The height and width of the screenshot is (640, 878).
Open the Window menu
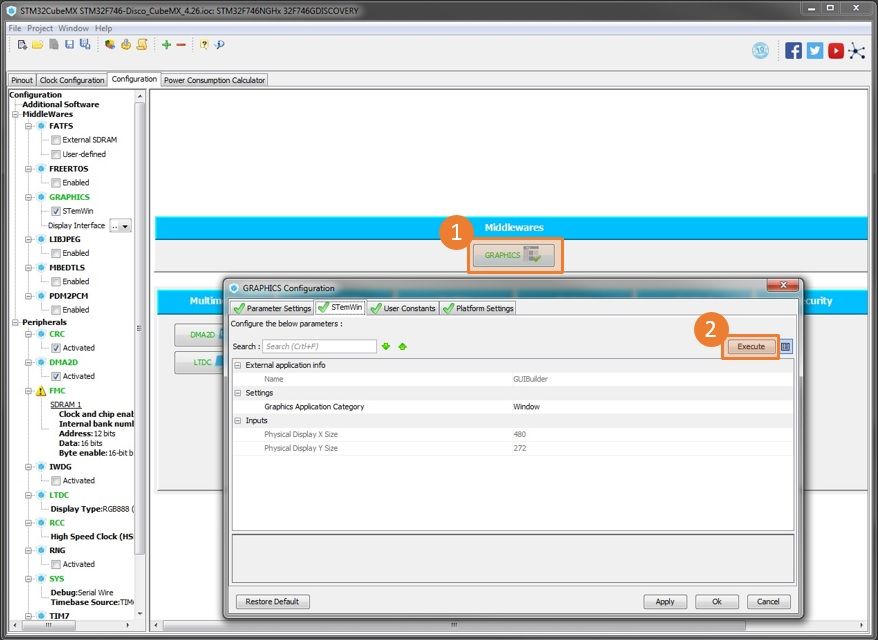click(73, 28)
